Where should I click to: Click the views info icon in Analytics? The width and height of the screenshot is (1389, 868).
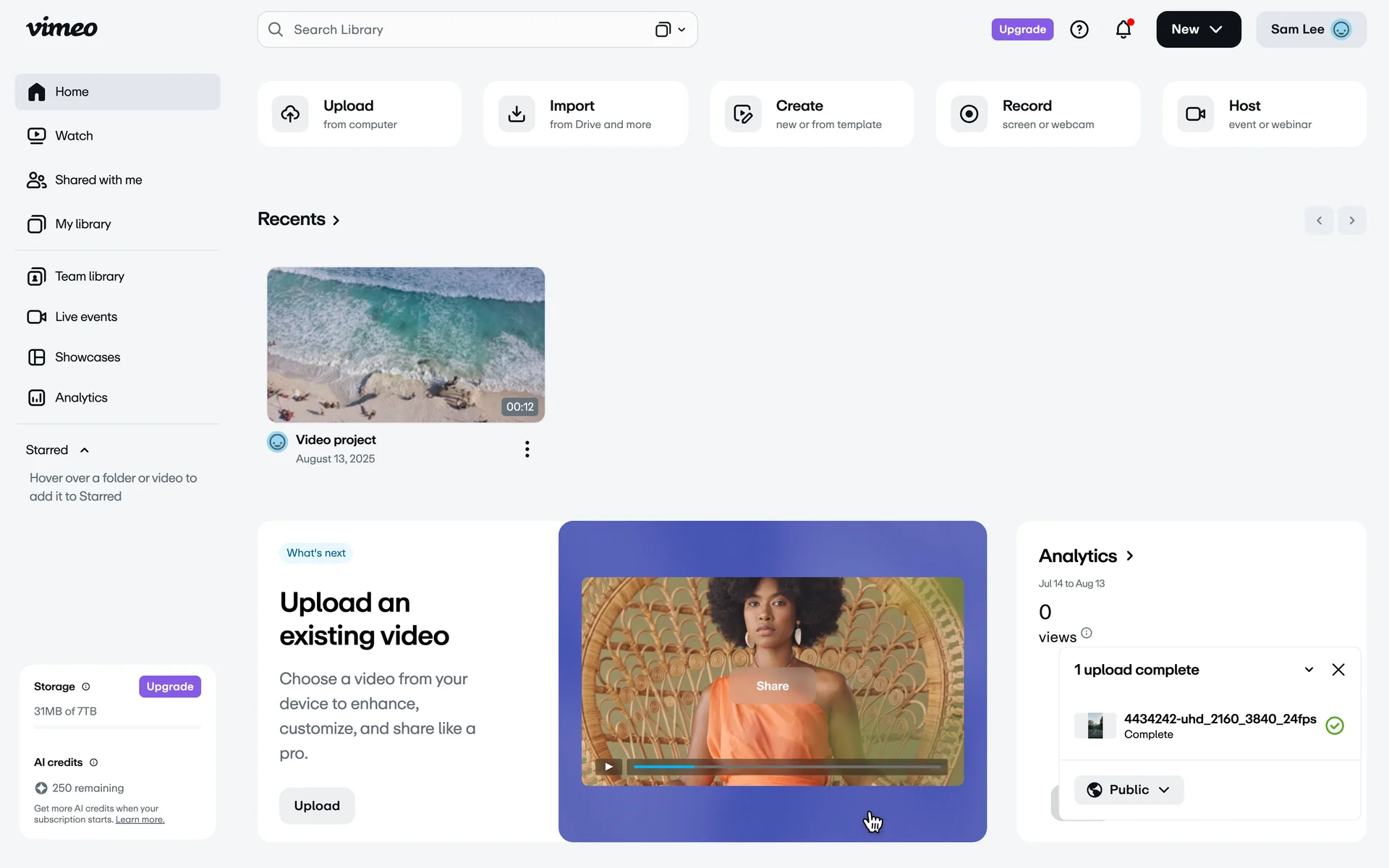(1086, 633)
